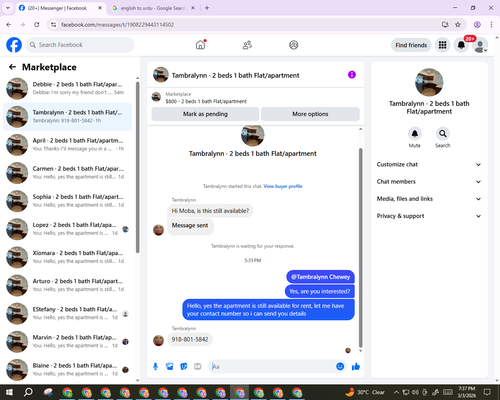
Task: Send a thumbs-up like
Action: (356, 367)
